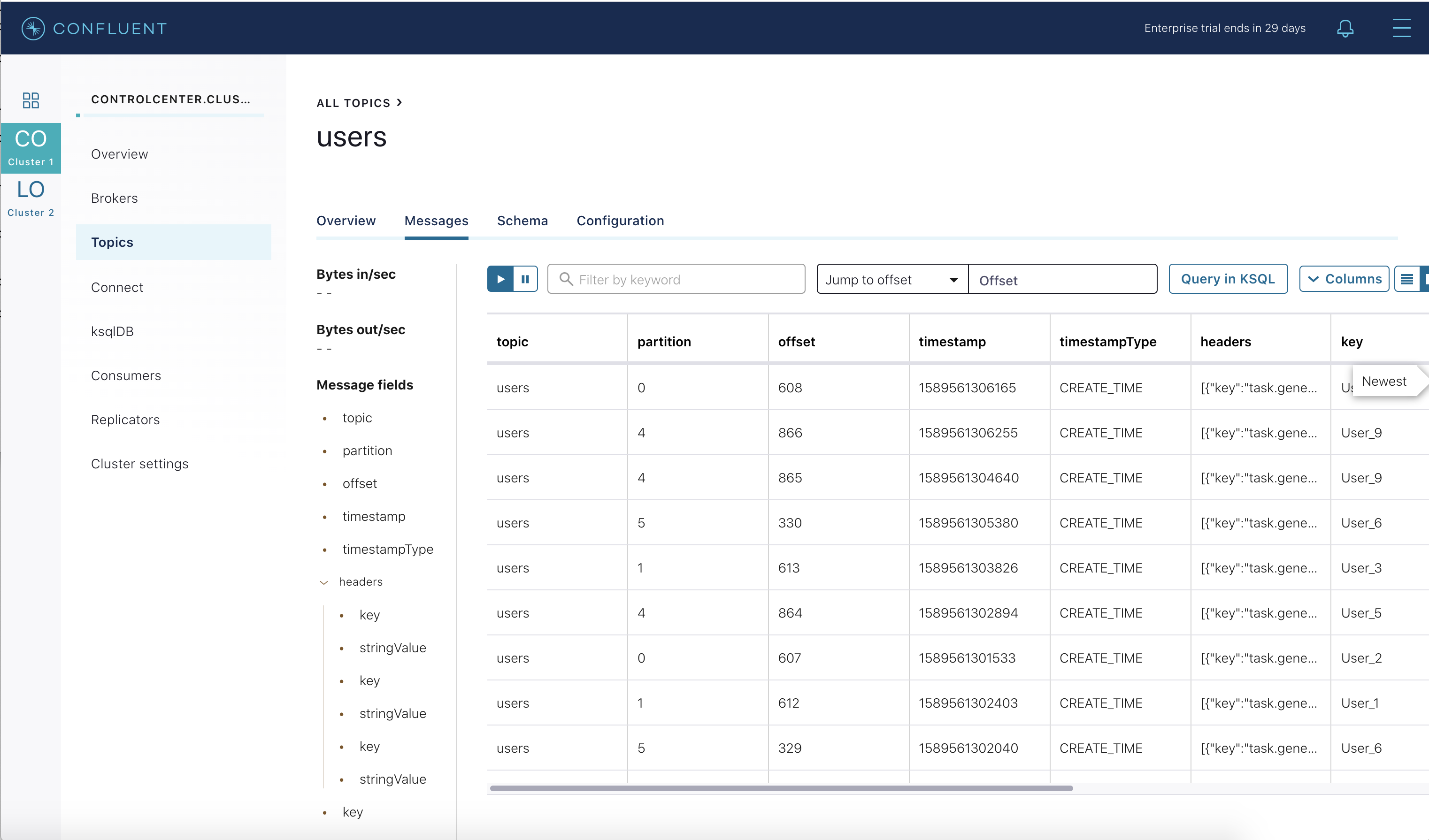Sort by the offset column header
This screenshot has width=1429, height=840.
pyautogui.click(x=796, y=342)
